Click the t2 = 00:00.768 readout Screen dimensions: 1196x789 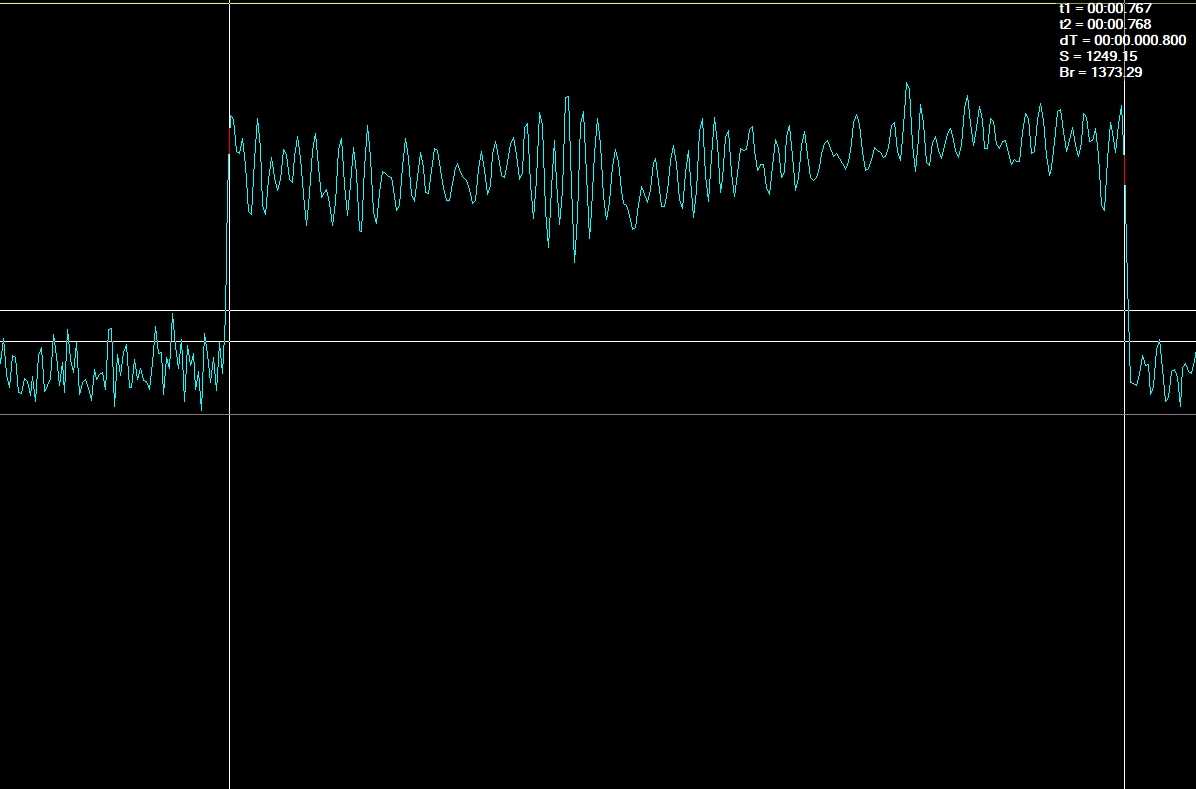tap(1105, 24)
